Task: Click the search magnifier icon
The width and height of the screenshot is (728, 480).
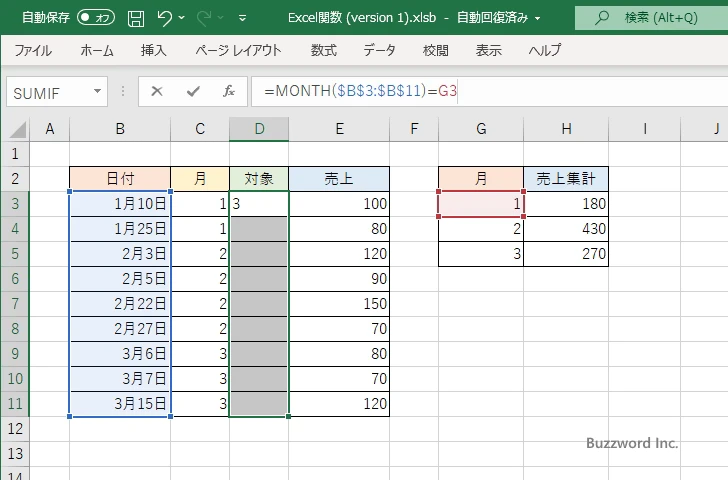Action: 601,17
